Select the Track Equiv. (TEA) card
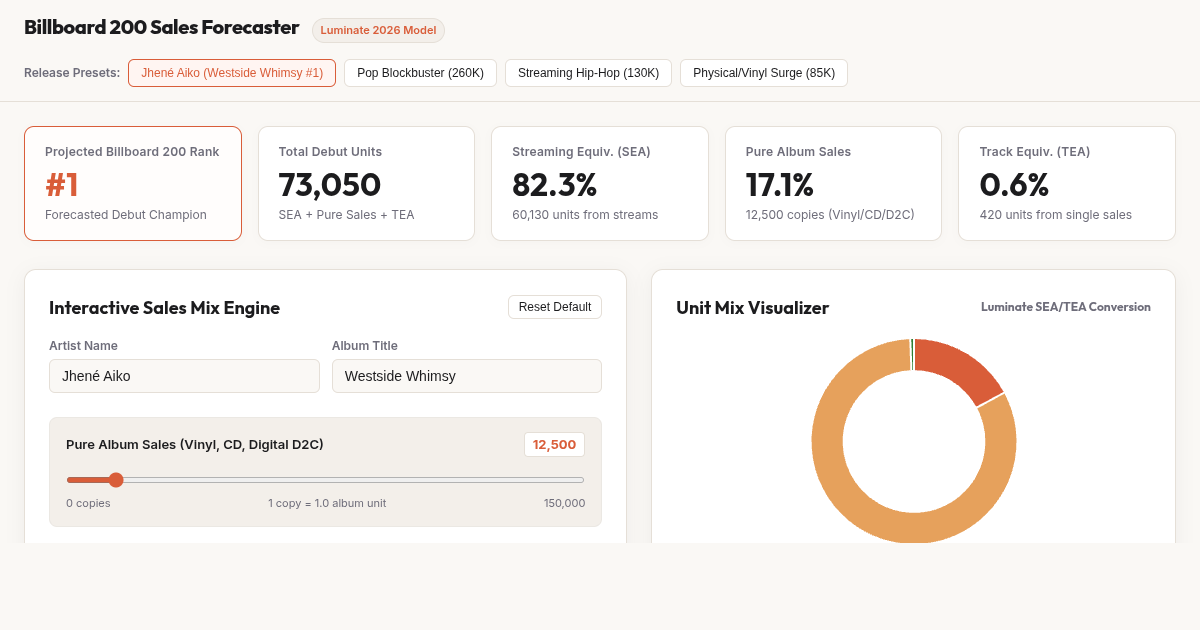This screenshot has width=1200, height=630. [1067, 183]
